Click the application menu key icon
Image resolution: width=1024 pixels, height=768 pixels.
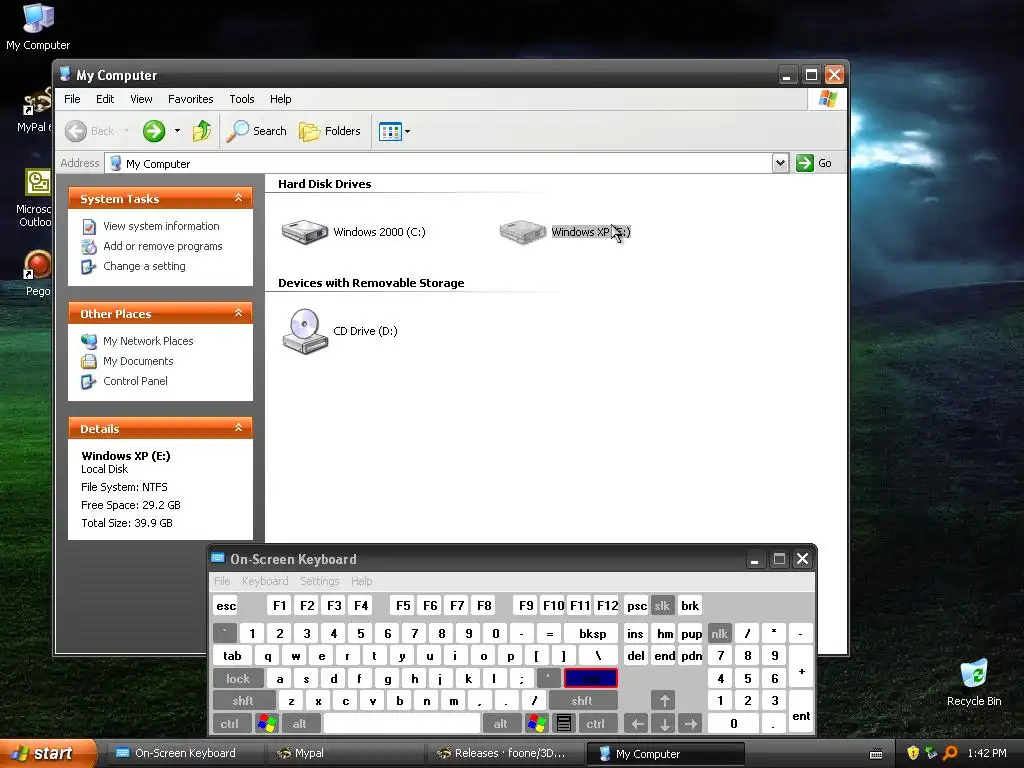564,724
